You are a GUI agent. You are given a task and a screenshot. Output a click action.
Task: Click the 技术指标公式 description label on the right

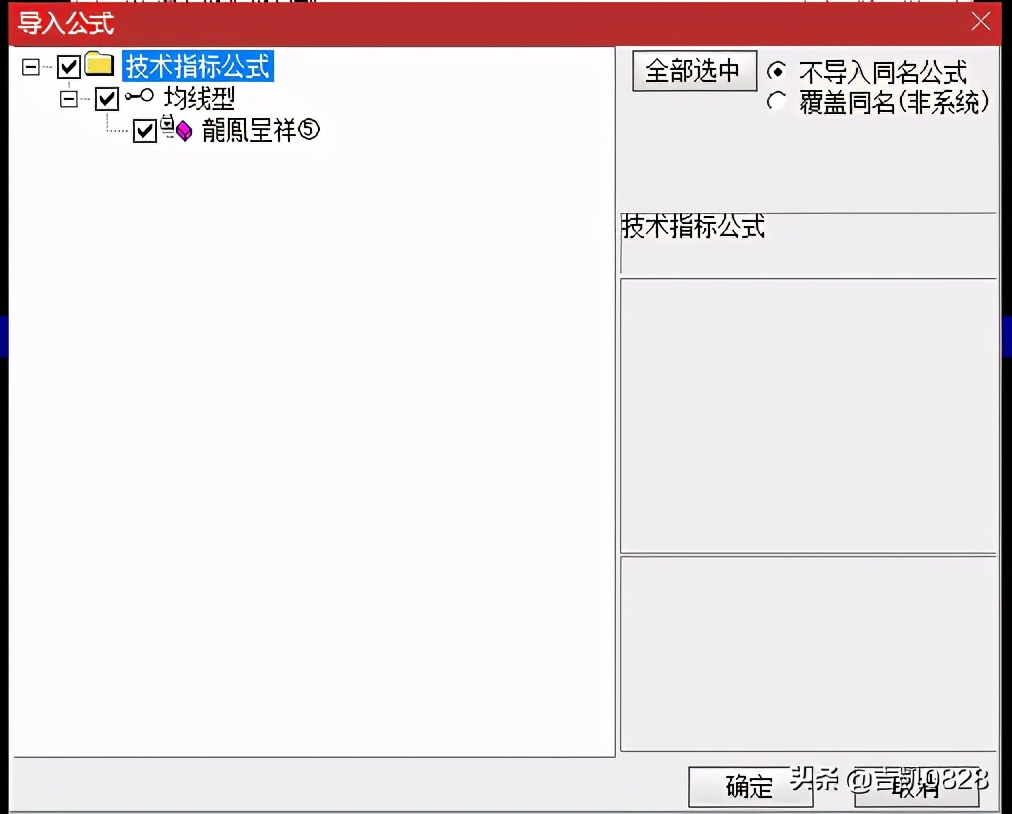691,228
